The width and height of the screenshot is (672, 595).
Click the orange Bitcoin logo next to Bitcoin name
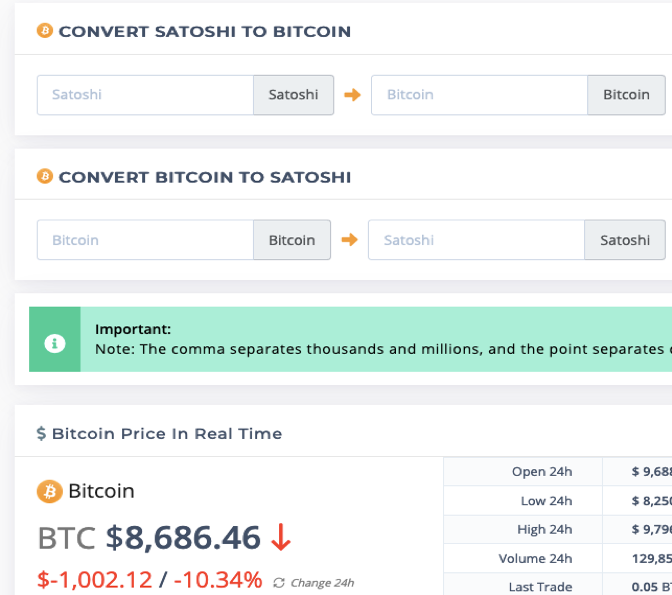[50, 491]
